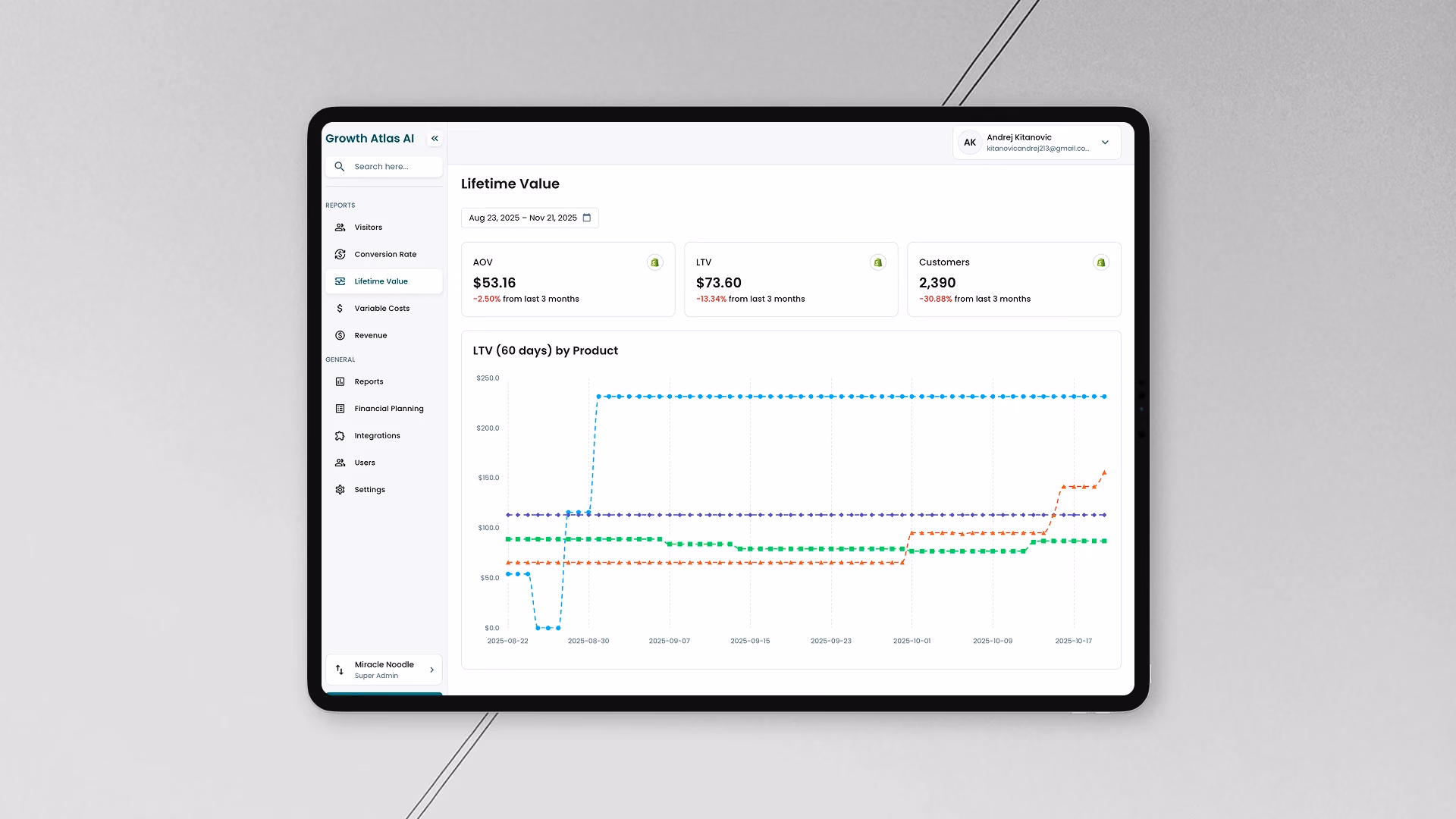Click the Growth Atlas AI logo
This screenshot has width=1456, height=819.
point(369,139)
